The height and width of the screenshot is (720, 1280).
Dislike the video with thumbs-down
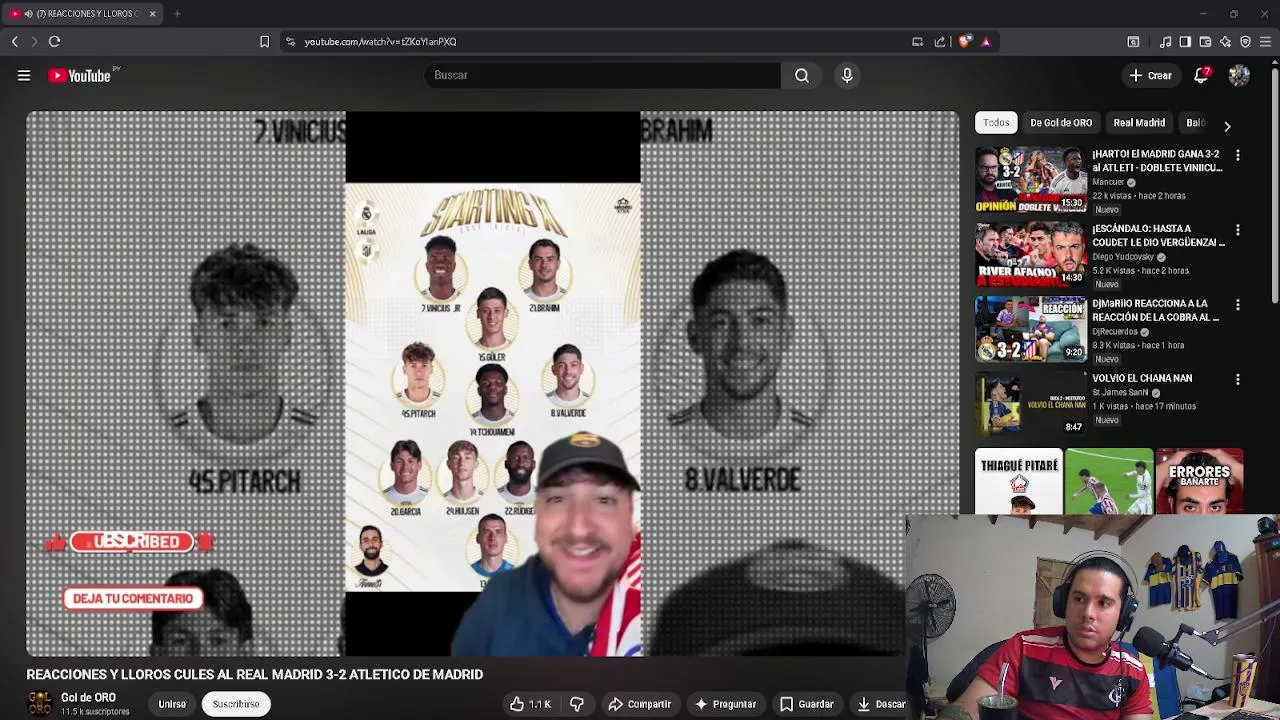577,704
